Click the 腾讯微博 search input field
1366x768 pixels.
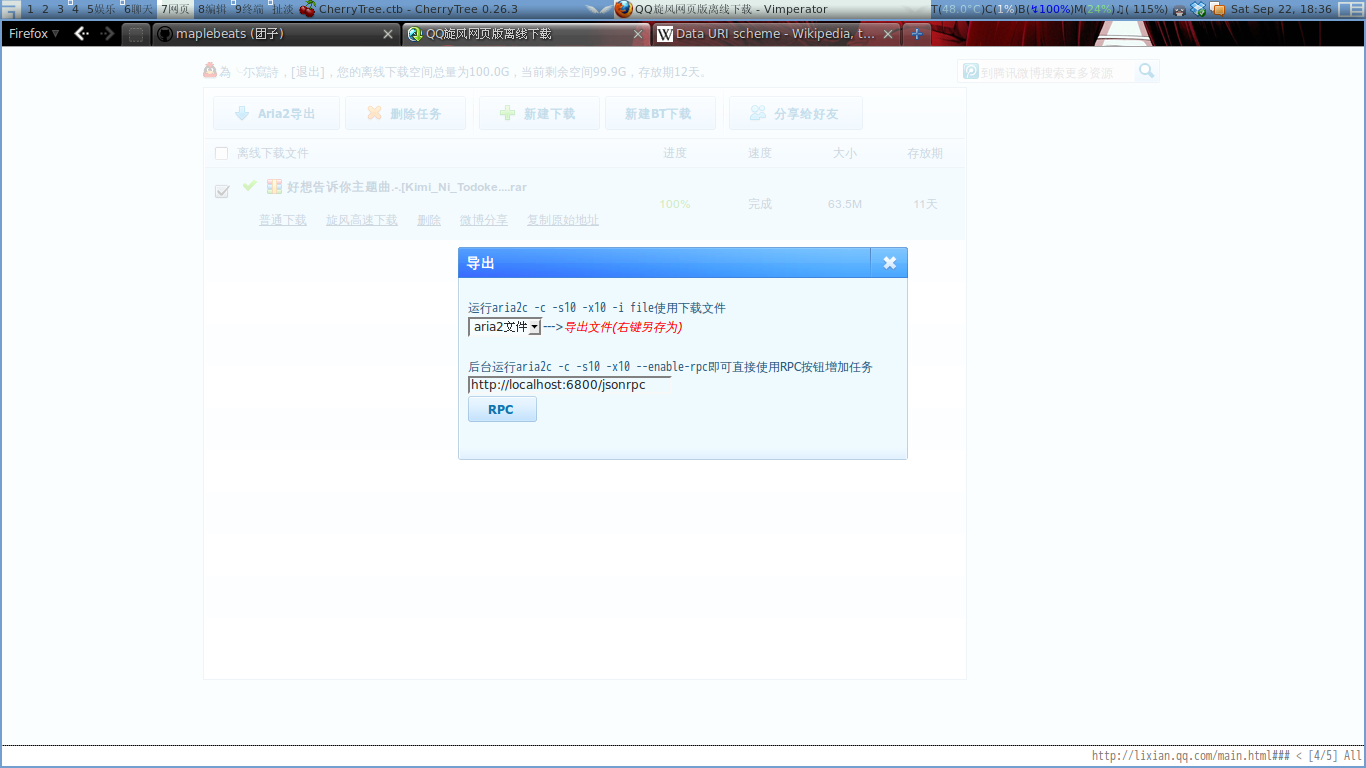click(1056, 72)
